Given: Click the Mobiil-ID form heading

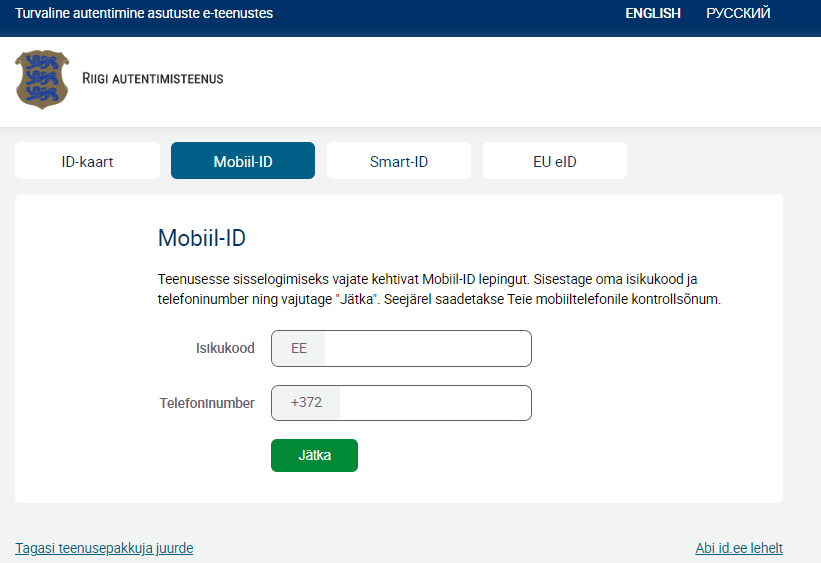Looking at the screenshot, I should (202, 238).
